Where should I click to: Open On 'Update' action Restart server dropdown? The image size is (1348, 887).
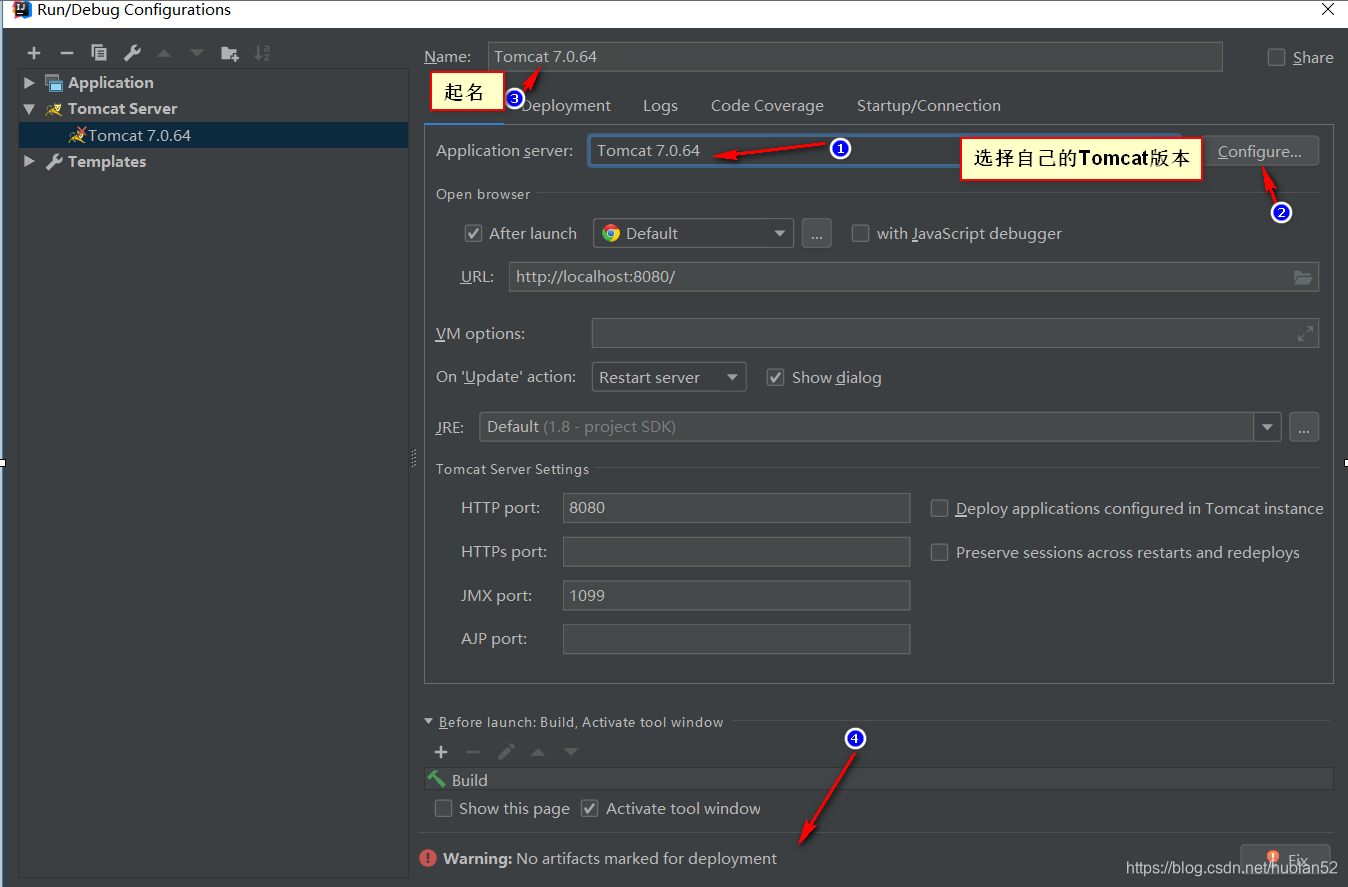pos(669,377)
